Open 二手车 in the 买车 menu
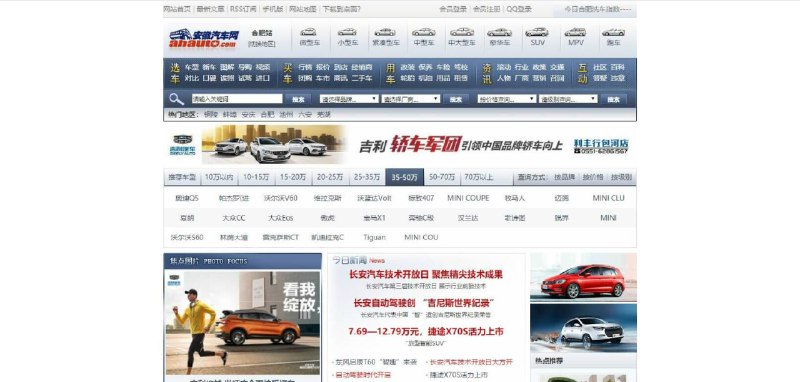This screenshot has width=800, height=382. click(362, 79)
